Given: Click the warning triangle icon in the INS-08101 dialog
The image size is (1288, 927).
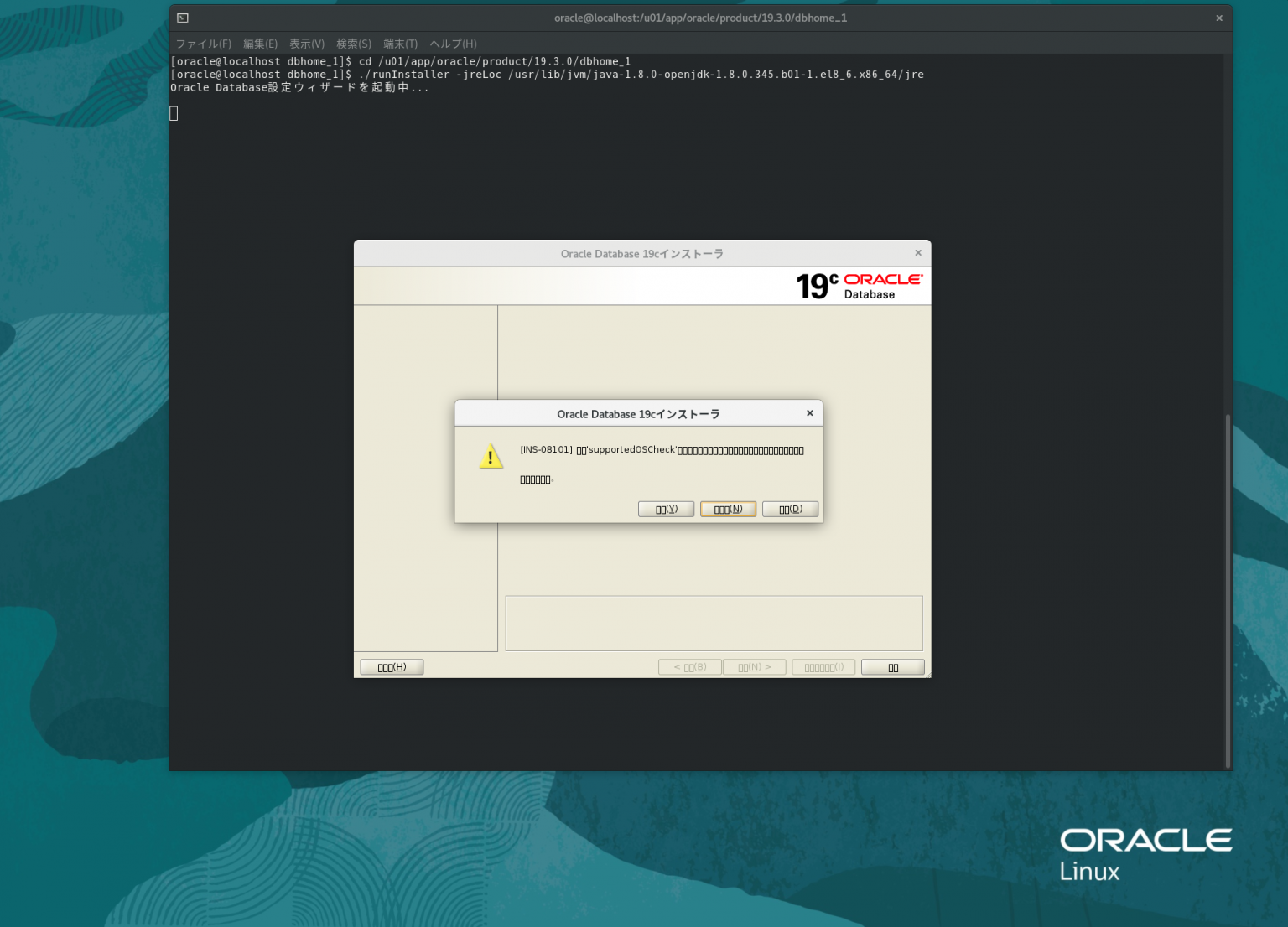Looking at the screenshot, I should [491, 456].
